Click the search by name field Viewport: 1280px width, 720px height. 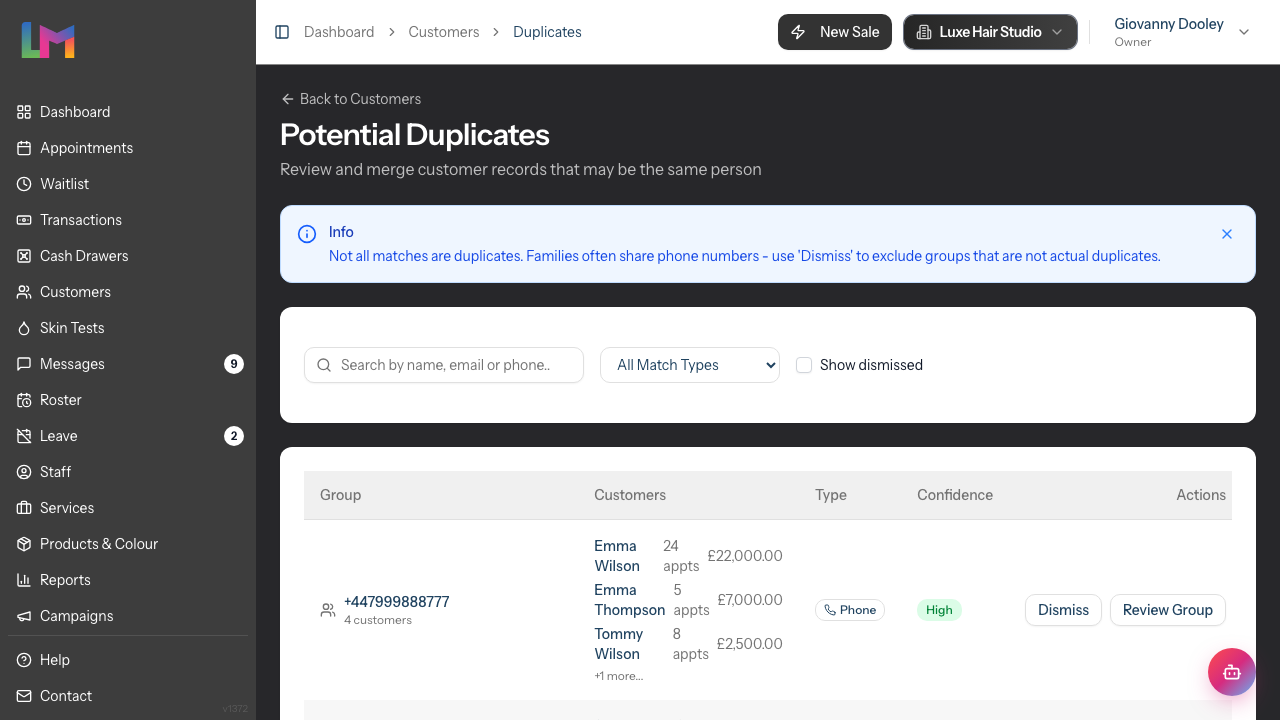(444, 365)
